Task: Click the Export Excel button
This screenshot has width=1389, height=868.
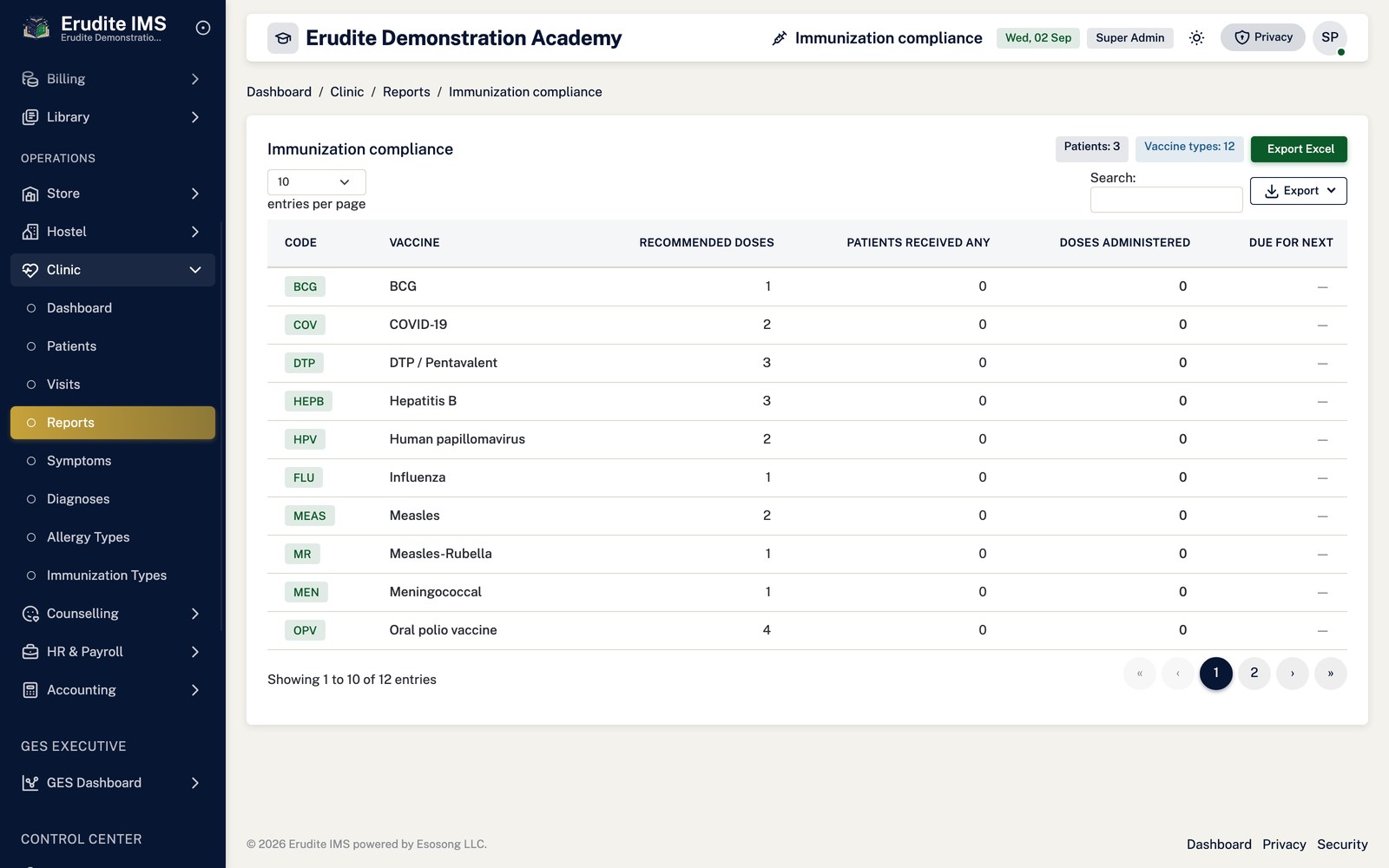Action: (1299, 149)
